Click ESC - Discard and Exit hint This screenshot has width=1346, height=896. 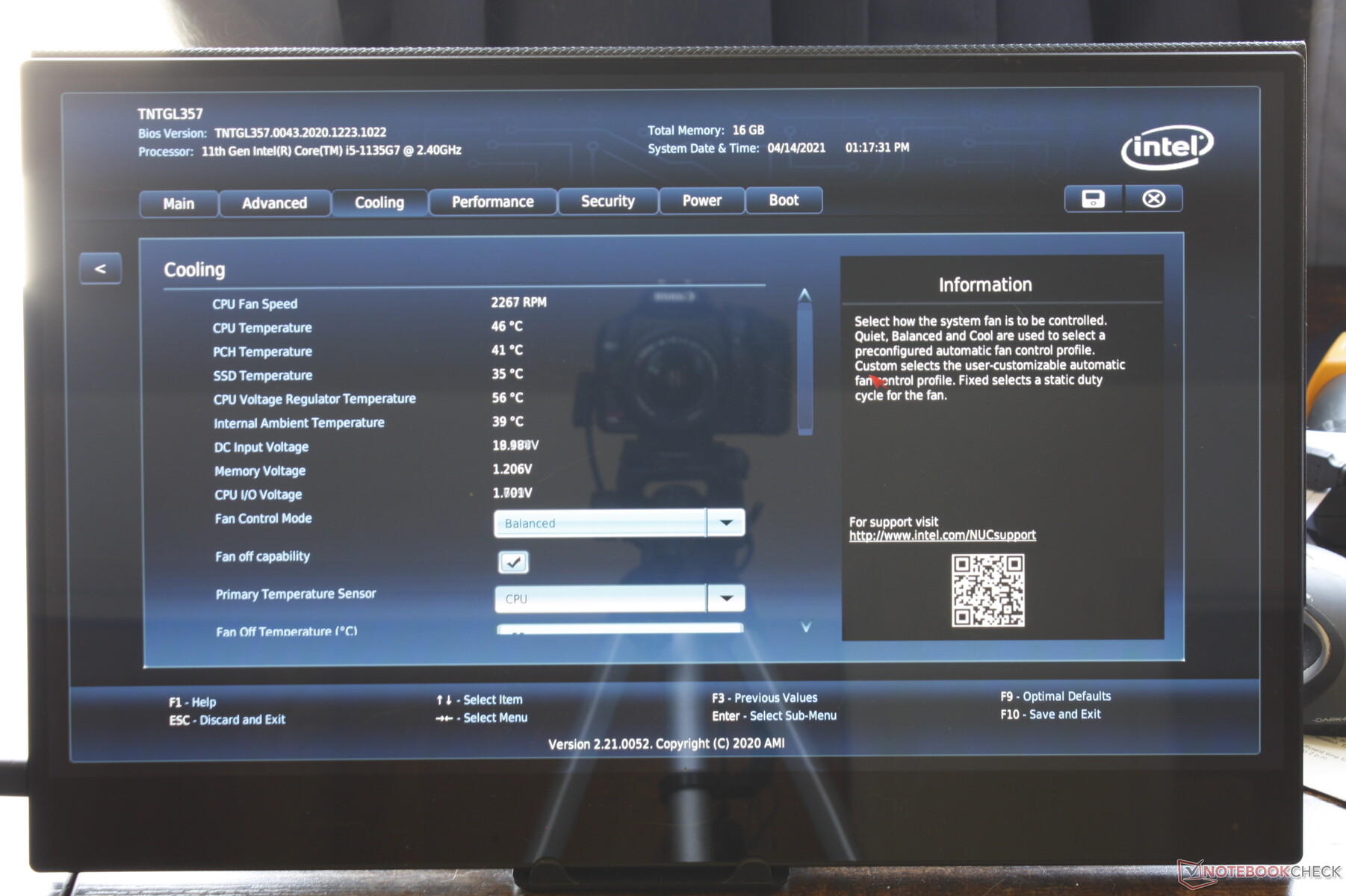(227, 720)
